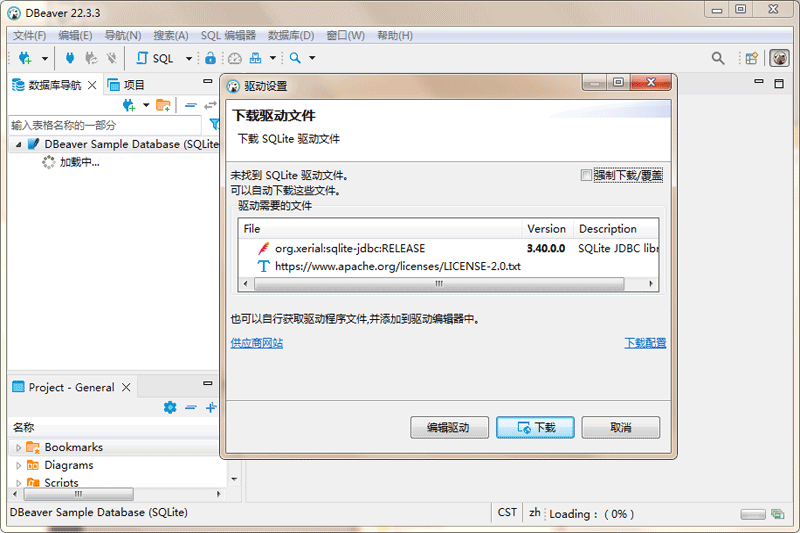800x533 pixels.
Task: Open the 编辑(E) menu
Action: (x=75, y=35)
